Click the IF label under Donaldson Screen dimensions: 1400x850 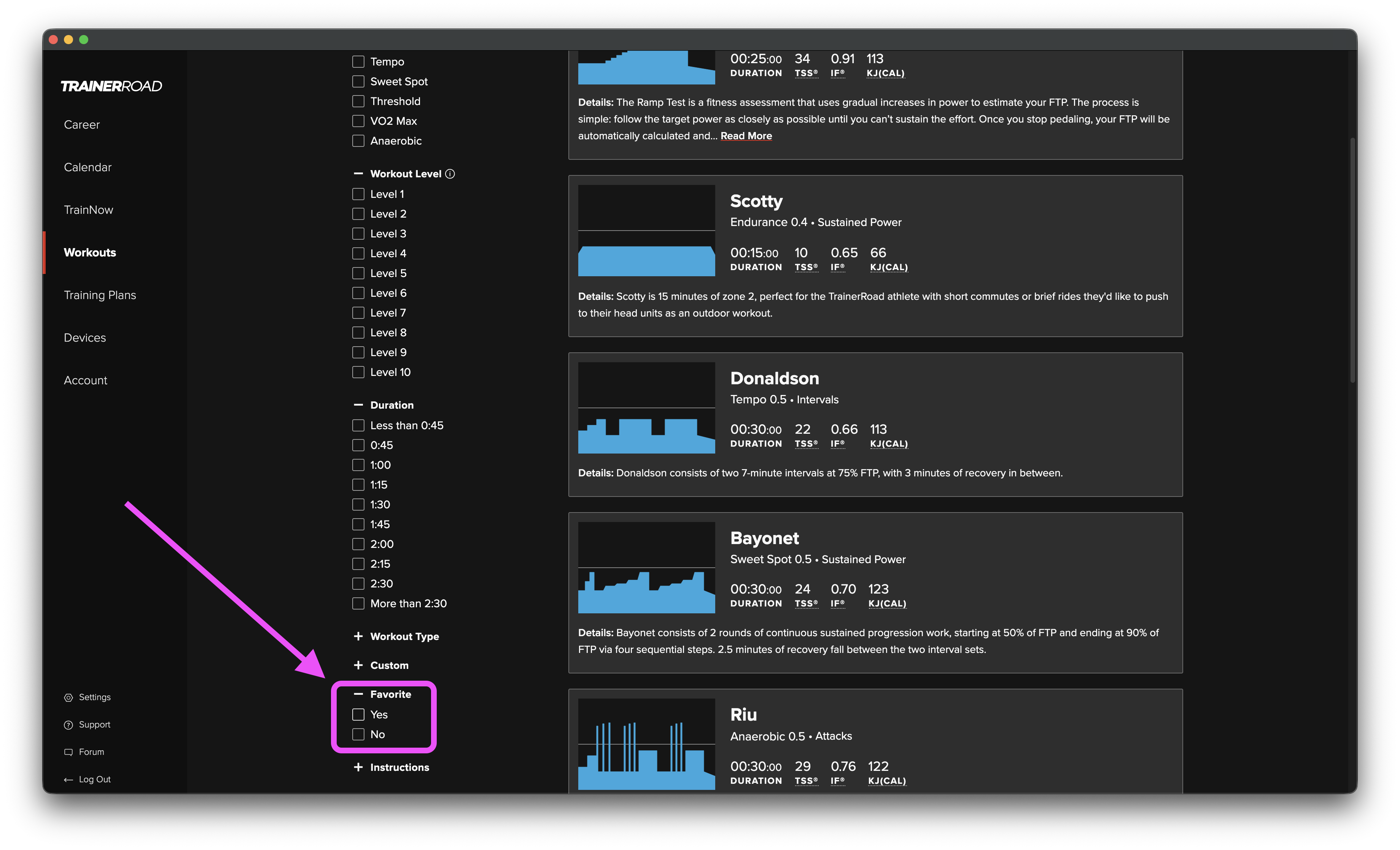point(837,444)
